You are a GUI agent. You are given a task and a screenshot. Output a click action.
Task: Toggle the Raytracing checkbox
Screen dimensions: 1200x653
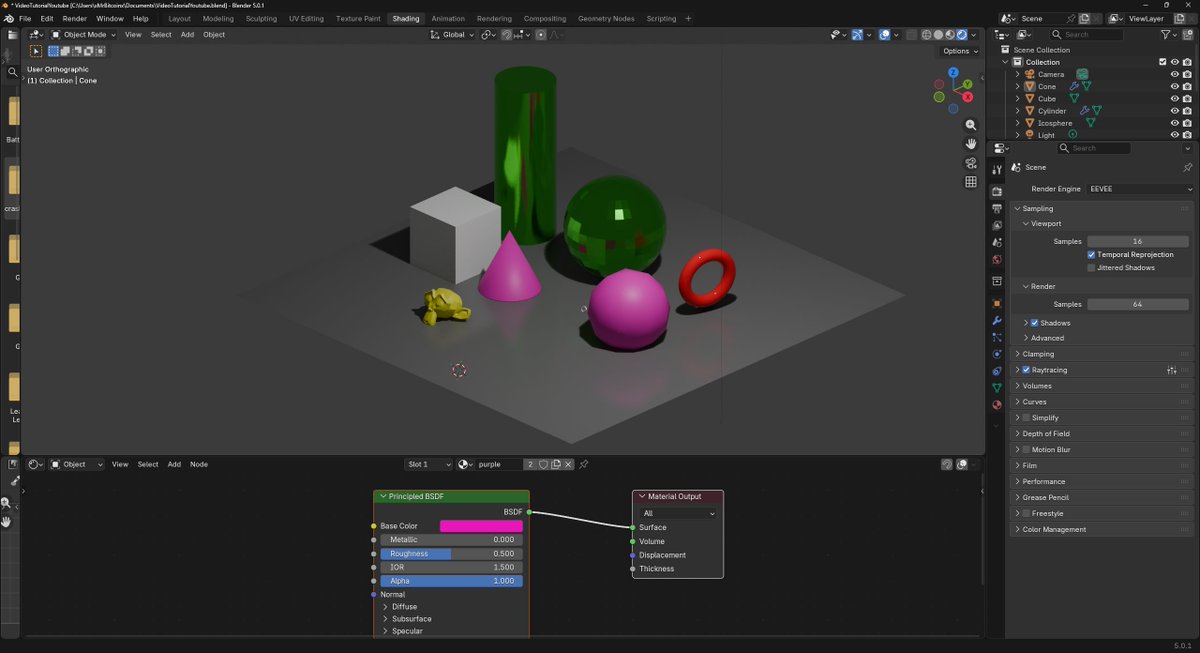[x=1026, y=370]
